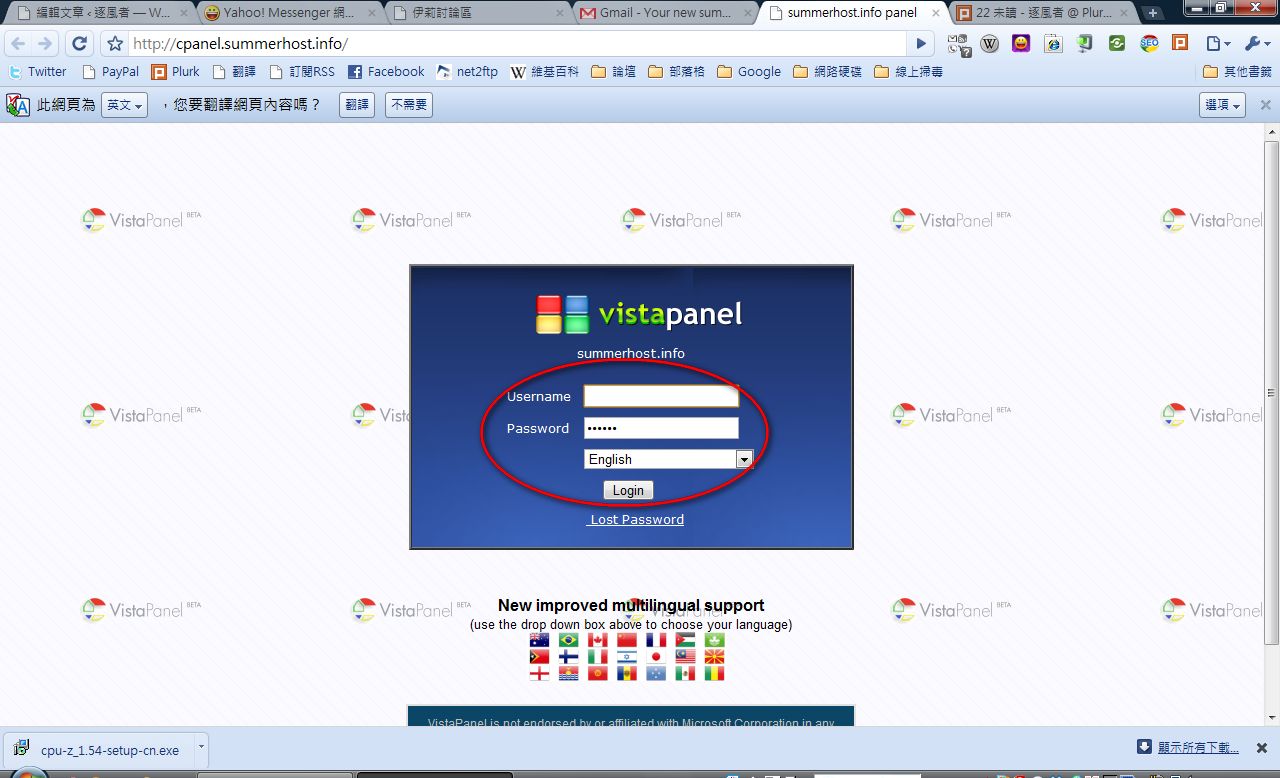1280x778 pixels.
Task: Bookmark this page with the star
Action: (x=115, y=44)
